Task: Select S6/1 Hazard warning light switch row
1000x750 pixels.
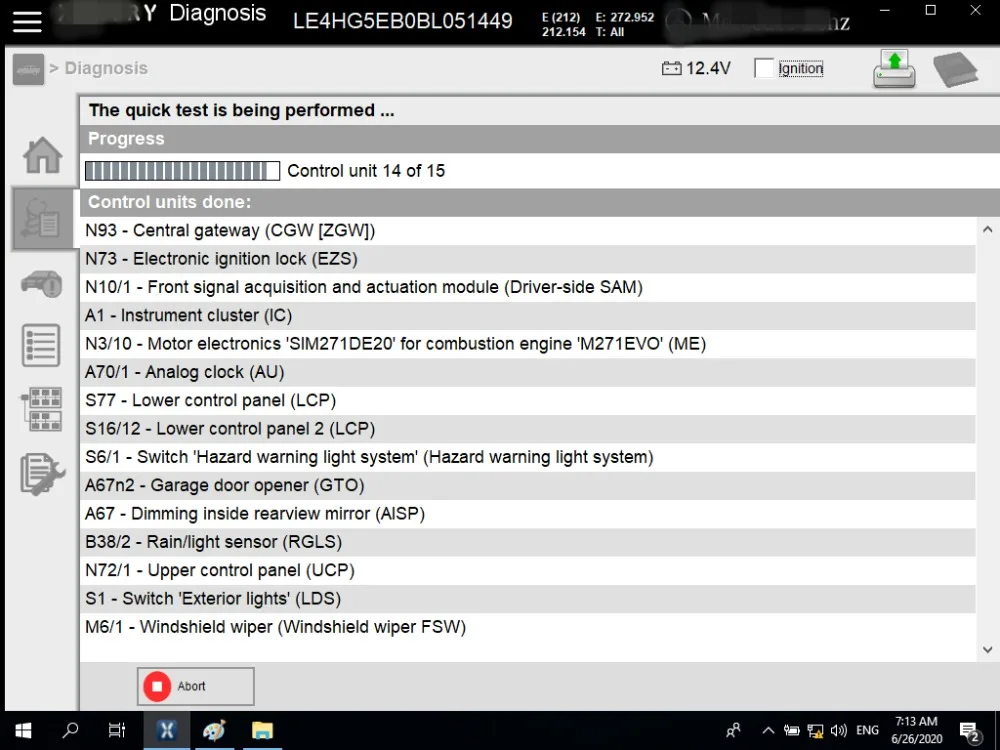Action: [528, 457]
